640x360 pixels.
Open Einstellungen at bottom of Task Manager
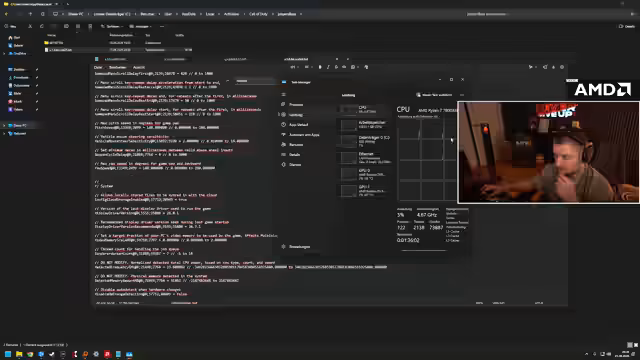[x=299, y=247]
